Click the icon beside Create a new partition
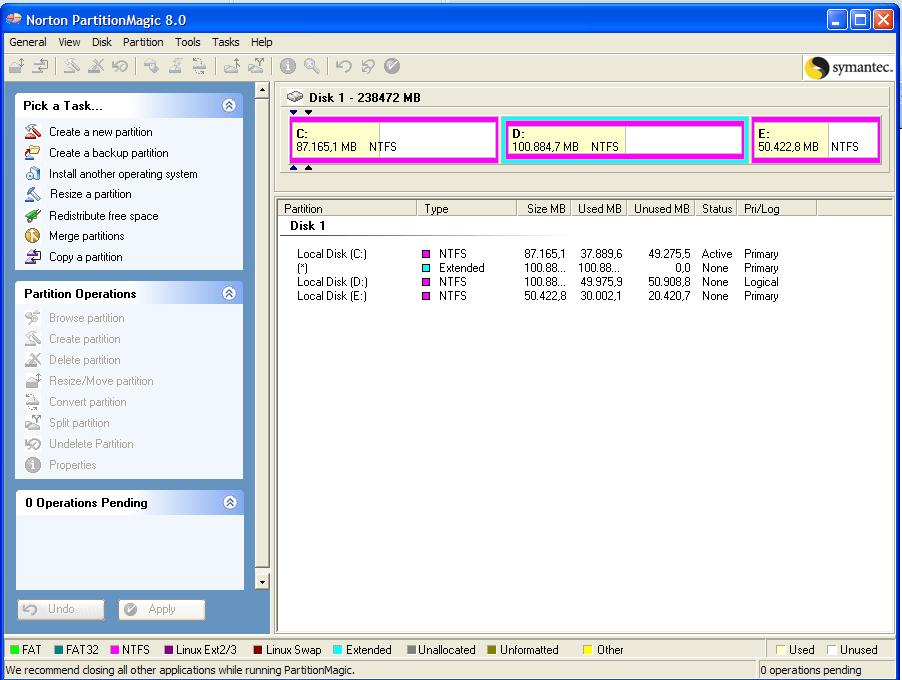 [33, 132]
